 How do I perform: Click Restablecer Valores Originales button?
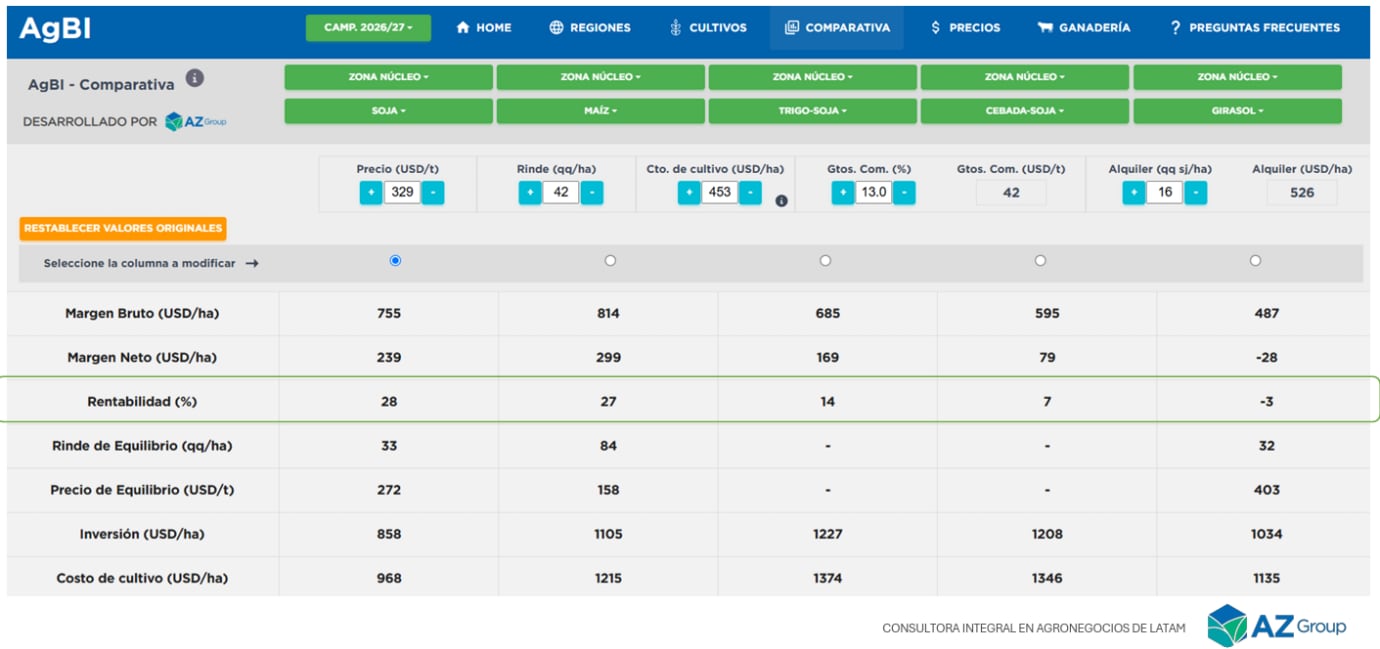[123, 228]
